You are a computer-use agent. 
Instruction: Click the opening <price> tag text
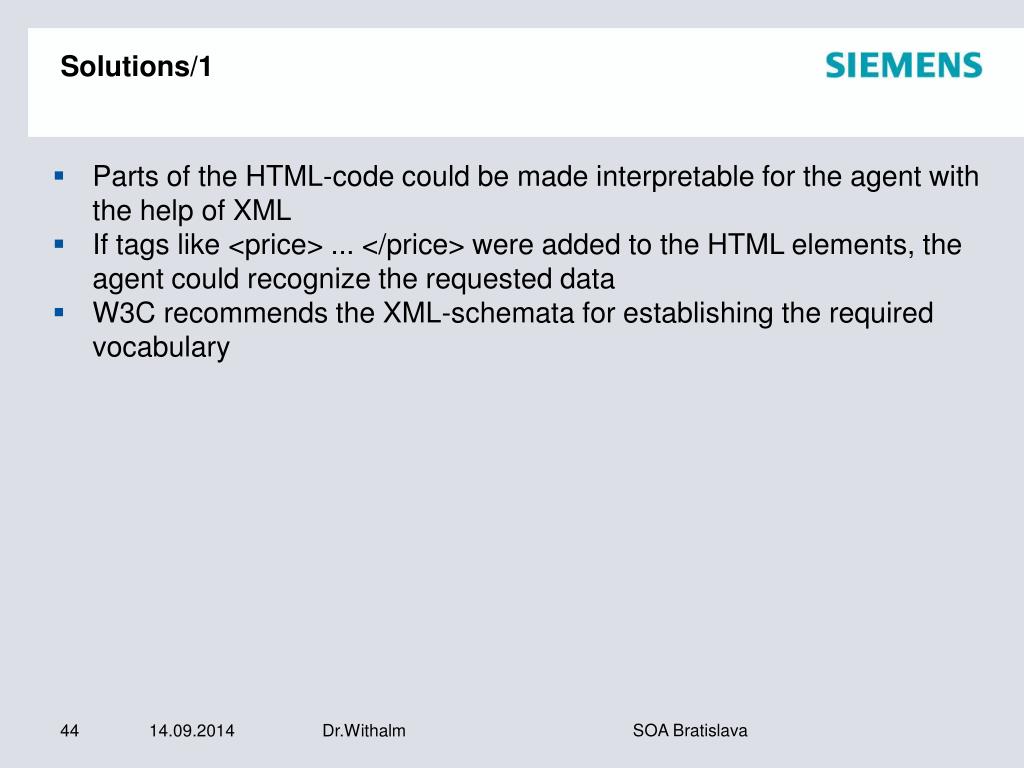coord(276,246)
